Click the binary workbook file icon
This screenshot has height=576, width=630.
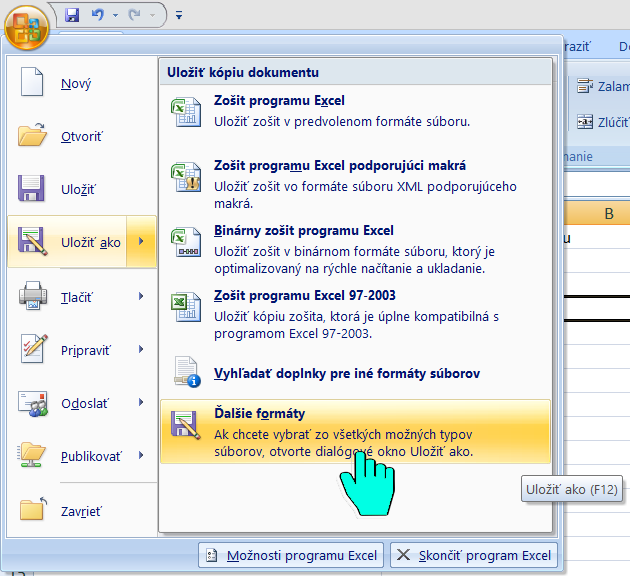tap(186, 242)
